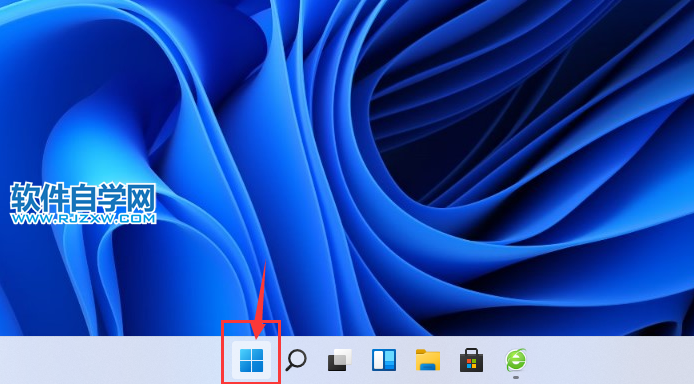Switch to the green e browser
The width and height of the screenshot is (694, 384).
(516, 360)
